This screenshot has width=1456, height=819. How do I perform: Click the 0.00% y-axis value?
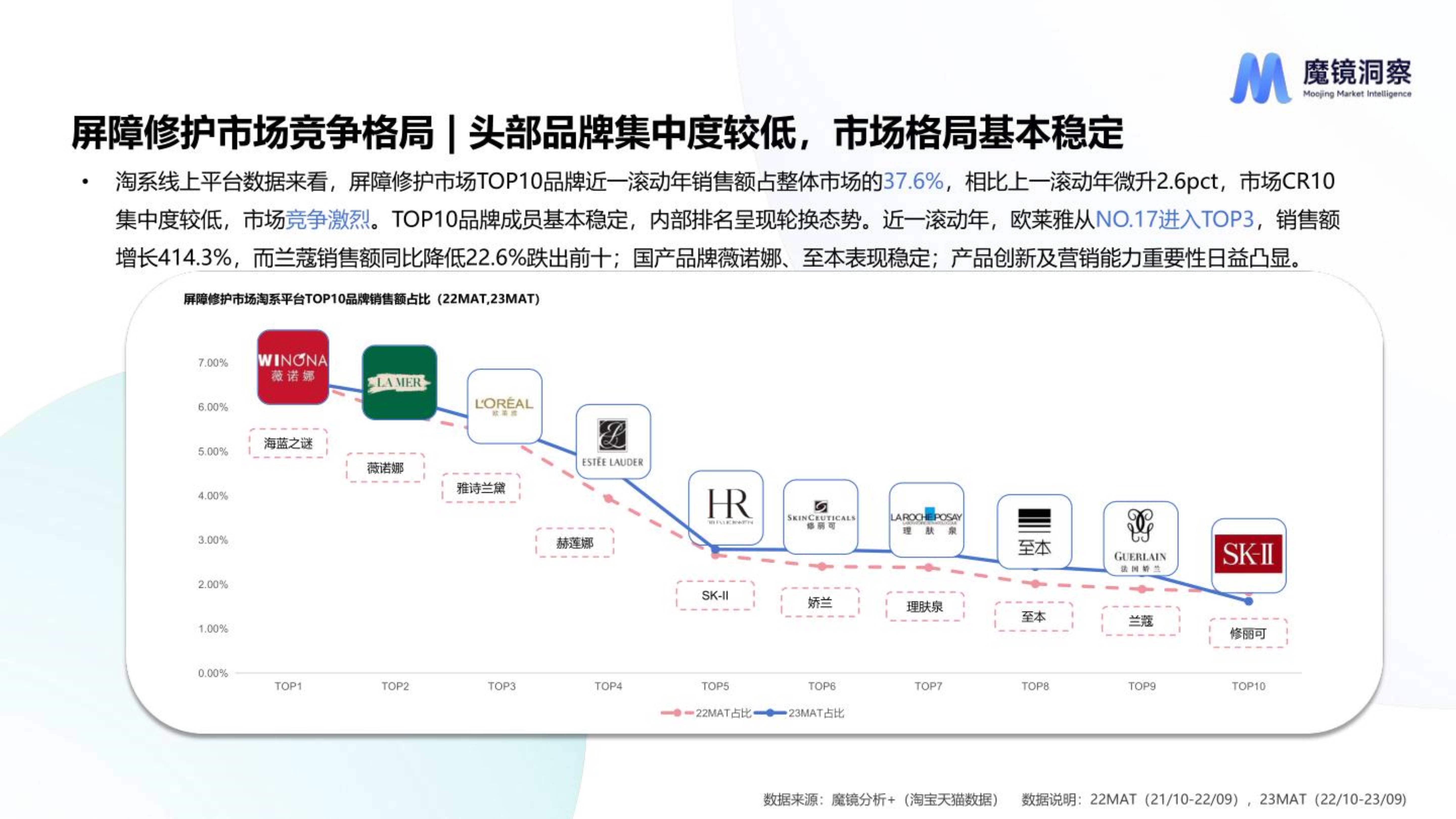pyautogui.click(x=213, y=673)
